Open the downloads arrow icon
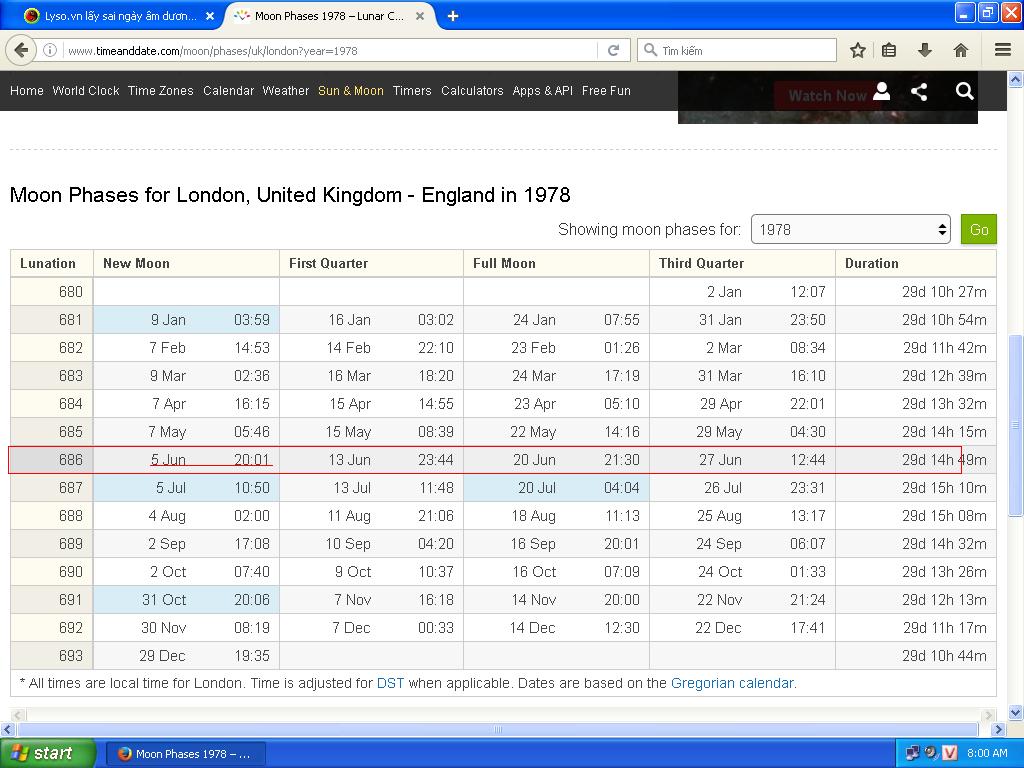 point(925,50)
